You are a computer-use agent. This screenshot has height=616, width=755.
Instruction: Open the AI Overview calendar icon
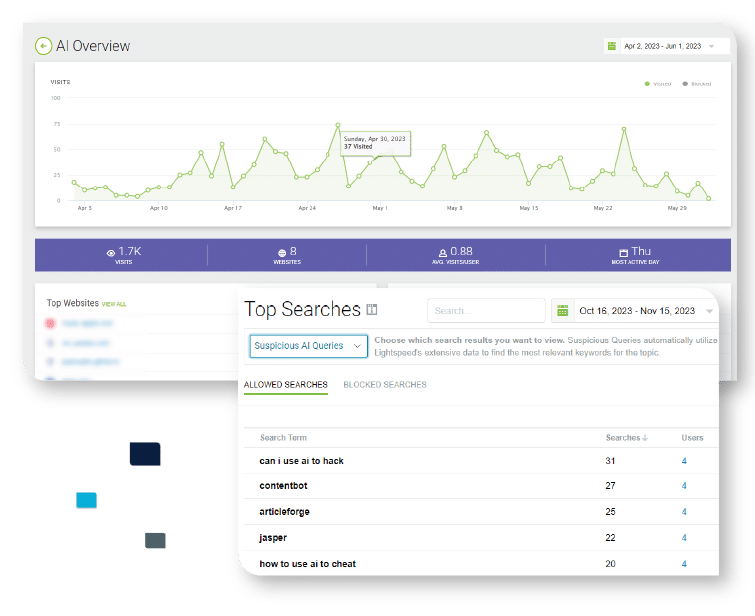tap(612, 46)
